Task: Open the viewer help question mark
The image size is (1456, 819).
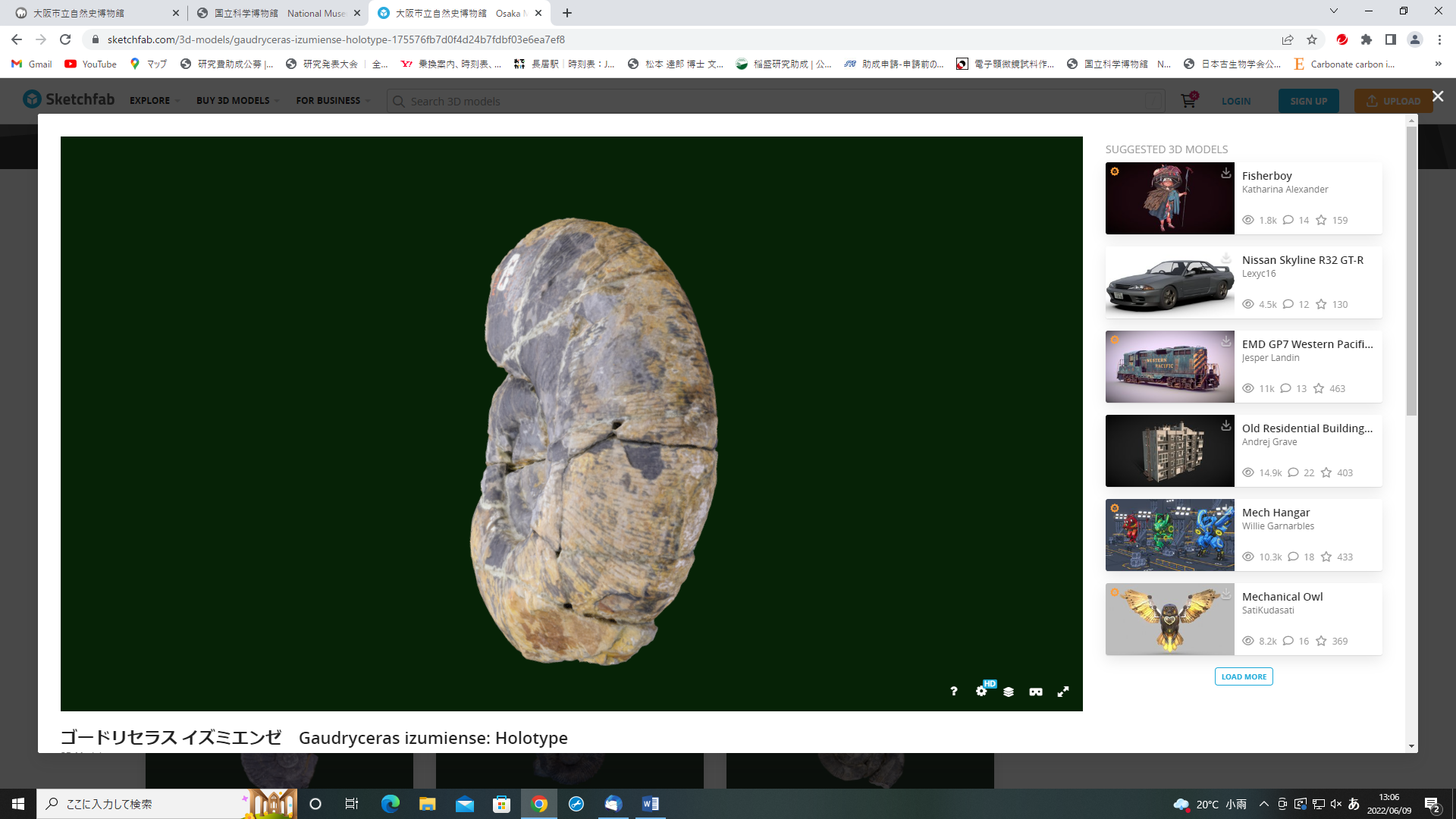Action: tap(953, 692)
